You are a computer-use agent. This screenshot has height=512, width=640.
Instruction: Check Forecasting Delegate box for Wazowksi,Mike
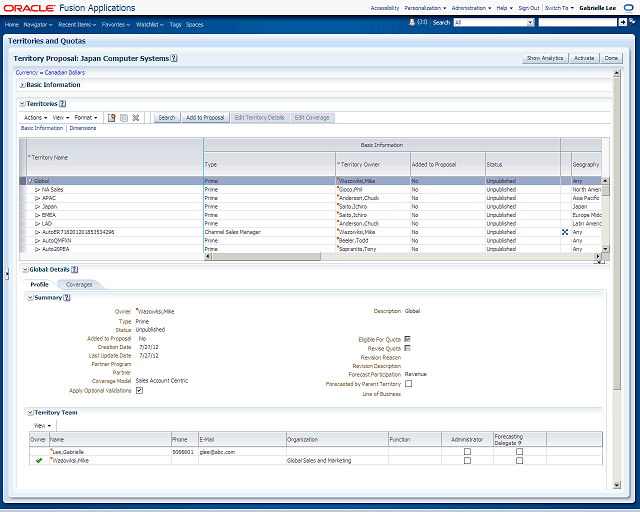pos(519,461)
